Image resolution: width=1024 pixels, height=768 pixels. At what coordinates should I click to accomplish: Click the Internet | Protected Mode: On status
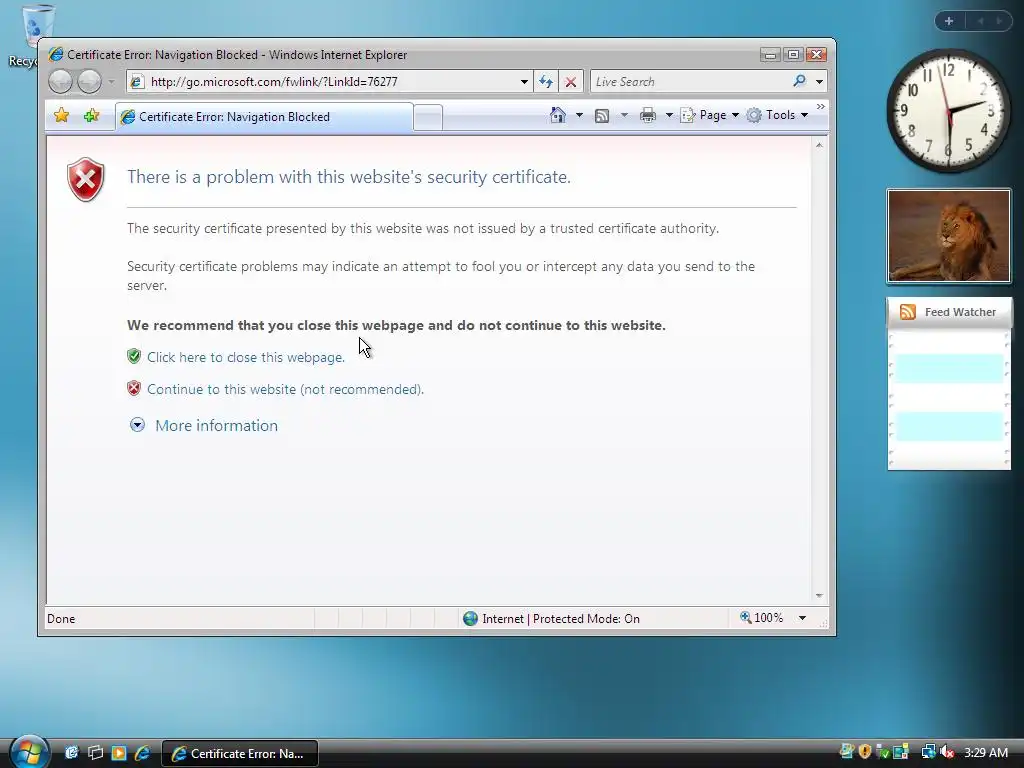pyautogui.click(x=551, y=618)
